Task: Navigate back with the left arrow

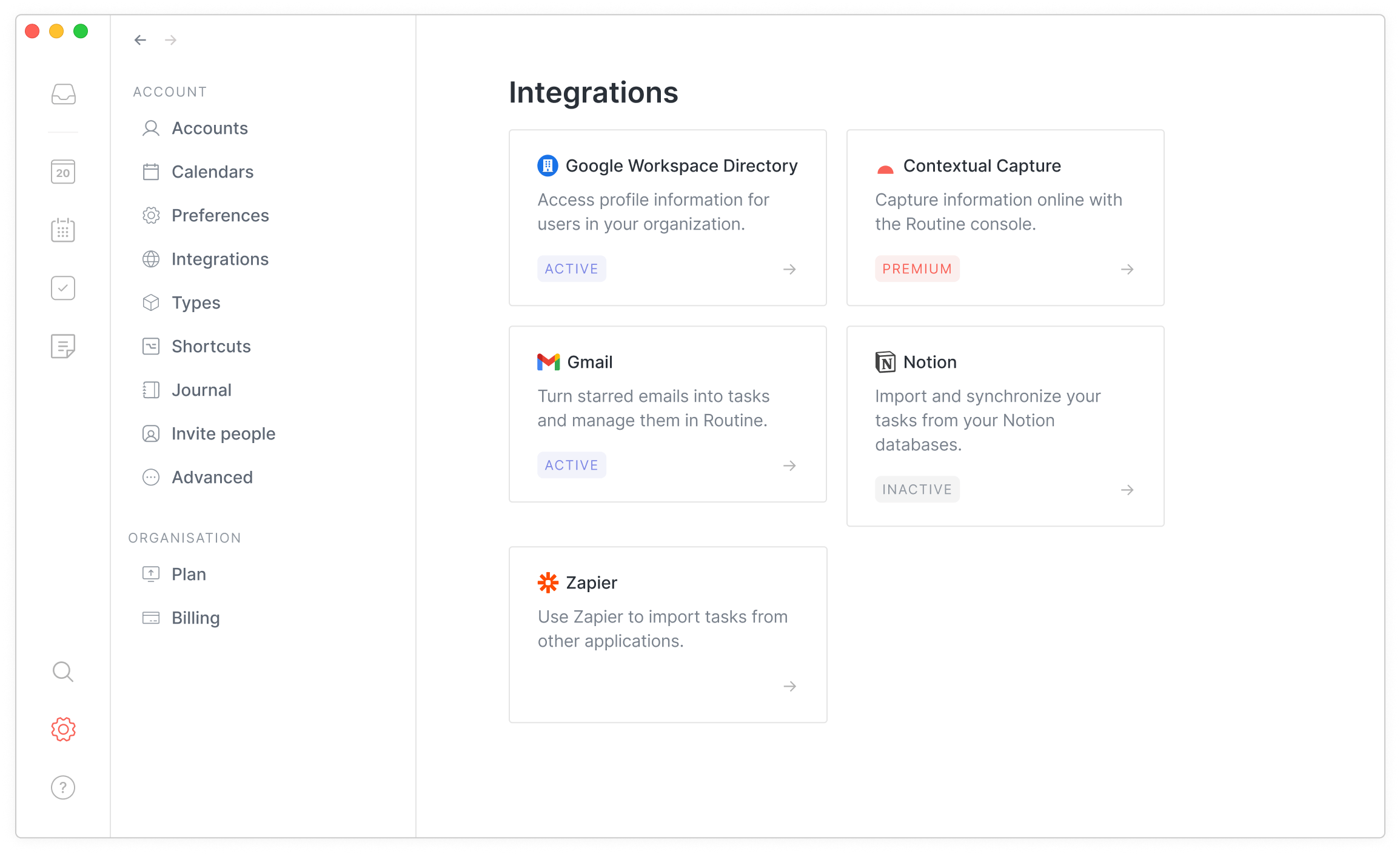Action: pos(141,40)
